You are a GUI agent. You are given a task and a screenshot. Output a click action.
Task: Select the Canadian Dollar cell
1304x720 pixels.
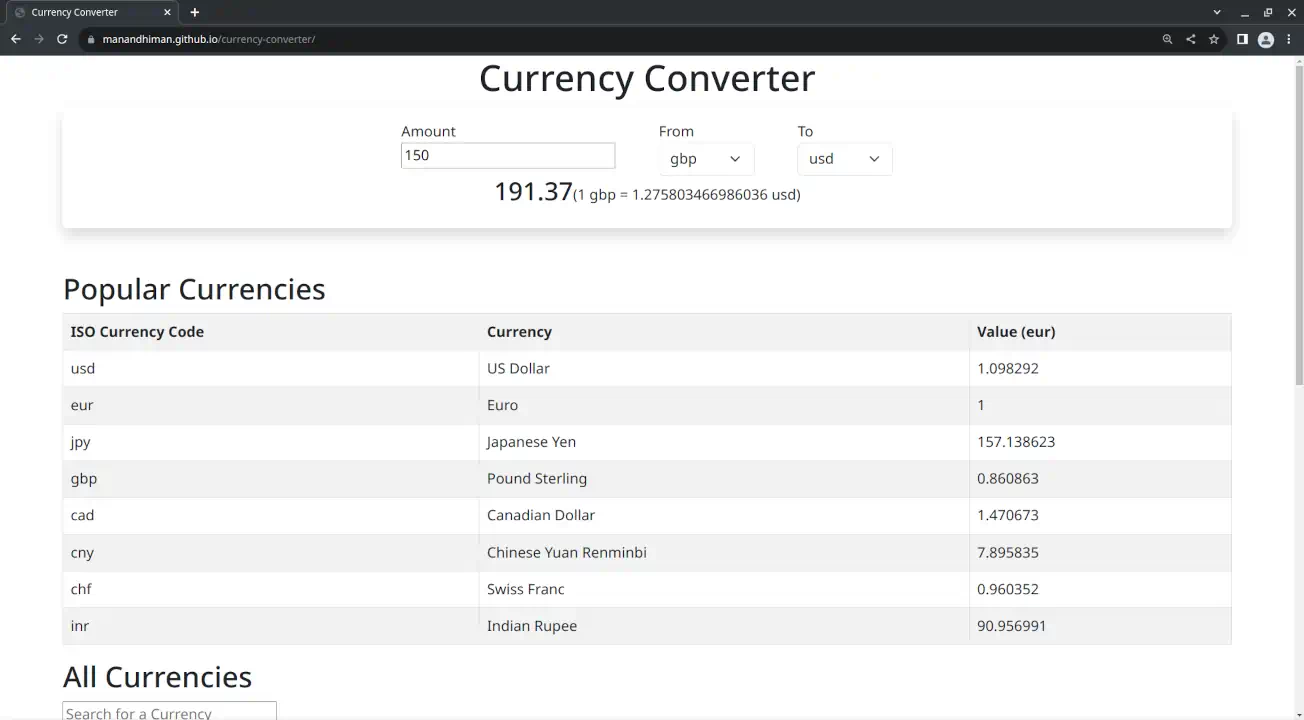[724, 516]
